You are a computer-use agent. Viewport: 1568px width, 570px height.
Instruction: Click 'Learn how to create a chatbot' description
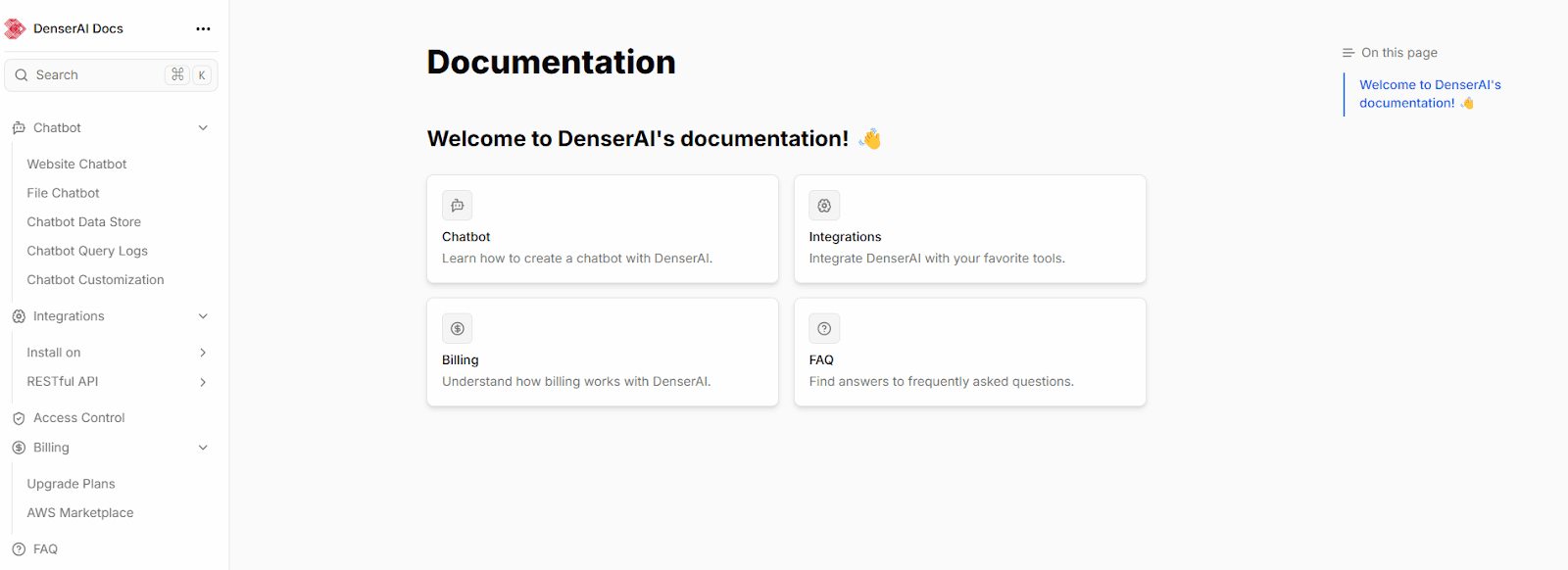pos(577,259)
